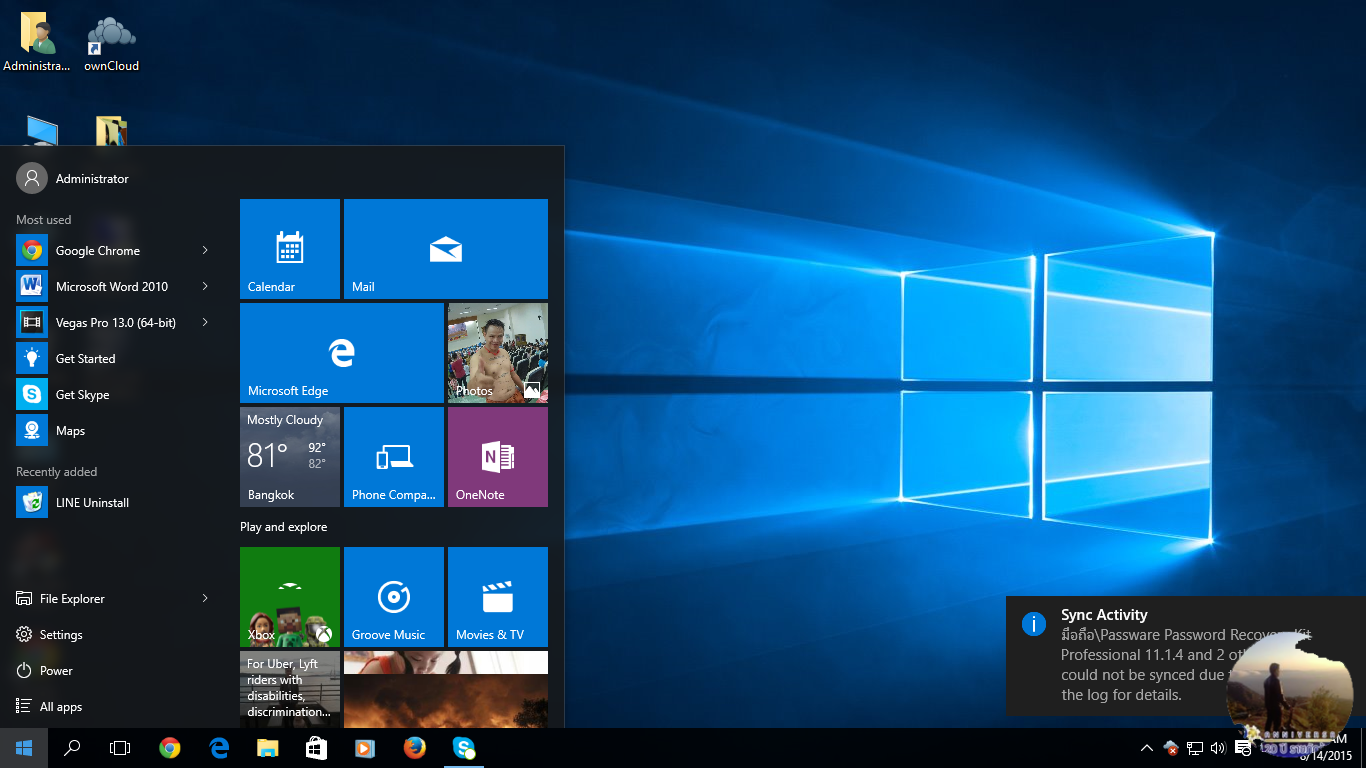Click the Windows Start button
1366x768 pixels.
[x=24, y=748]
